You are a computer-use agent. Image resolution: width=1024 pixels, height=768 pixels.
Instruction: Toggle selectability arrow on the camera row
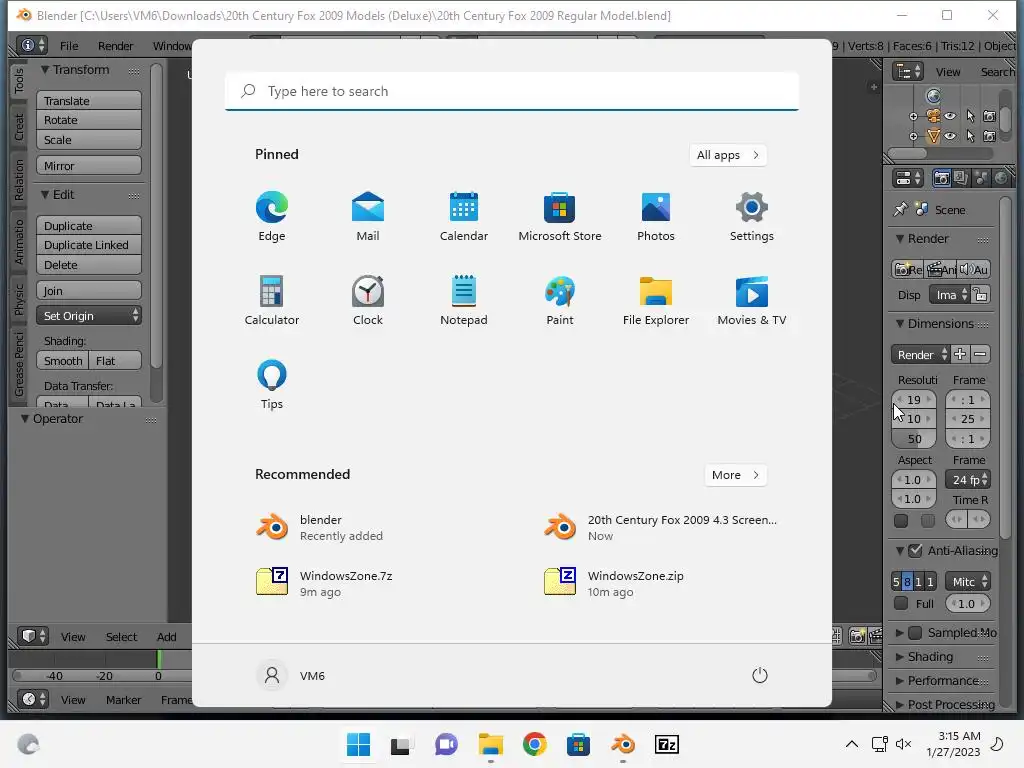pos(970,116)
